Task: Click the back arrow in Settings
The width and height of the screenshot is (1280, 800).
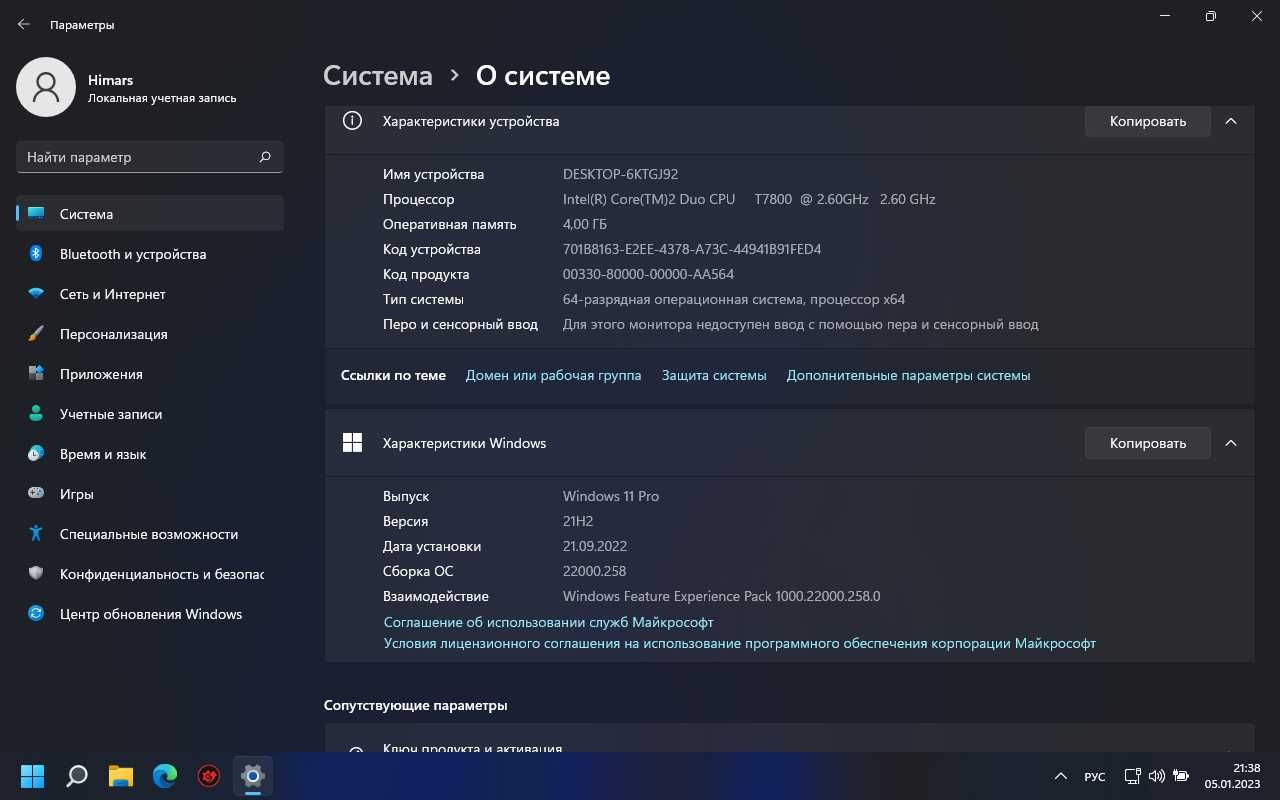Action: [x=24, y=24]
